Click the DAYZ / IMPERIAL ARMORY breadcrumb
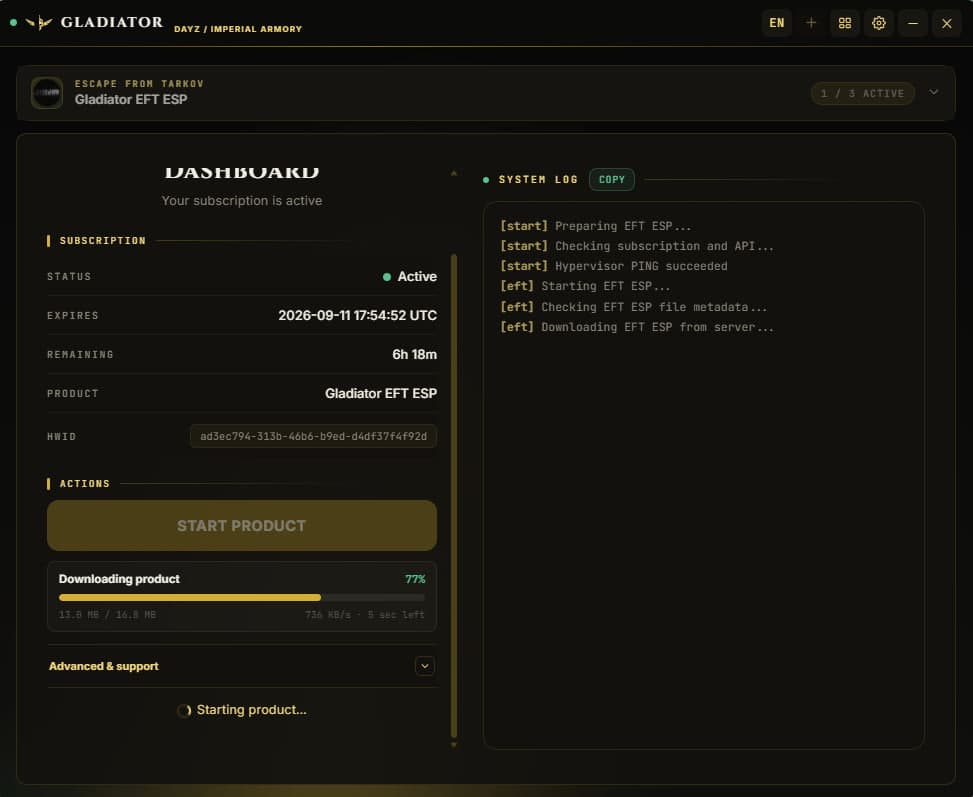The height and width of the screenshot is (797, 973). point(238,29)
